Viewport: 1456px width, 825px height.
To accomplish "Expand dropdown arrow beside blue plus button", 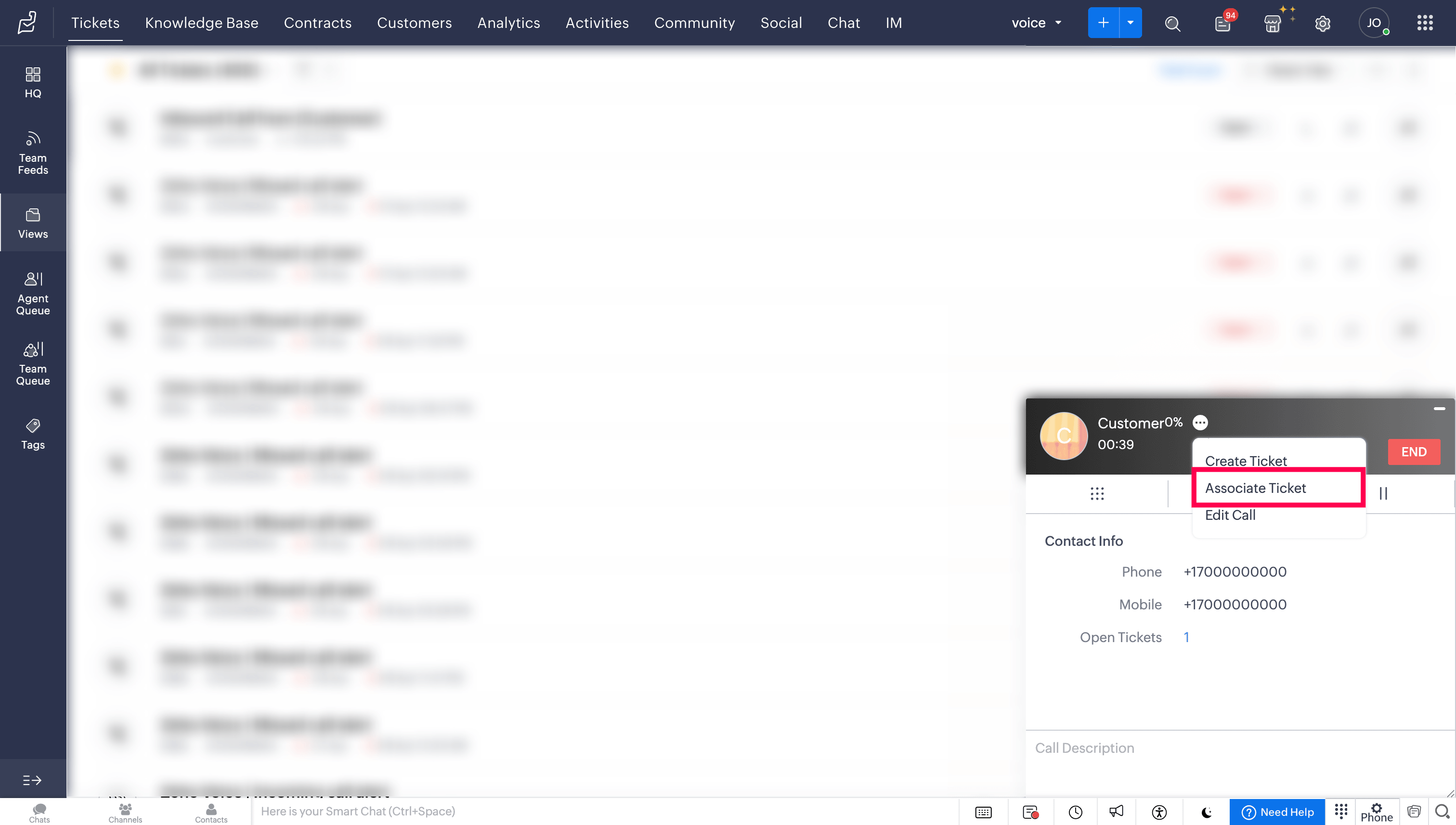I will [1130, 23].
